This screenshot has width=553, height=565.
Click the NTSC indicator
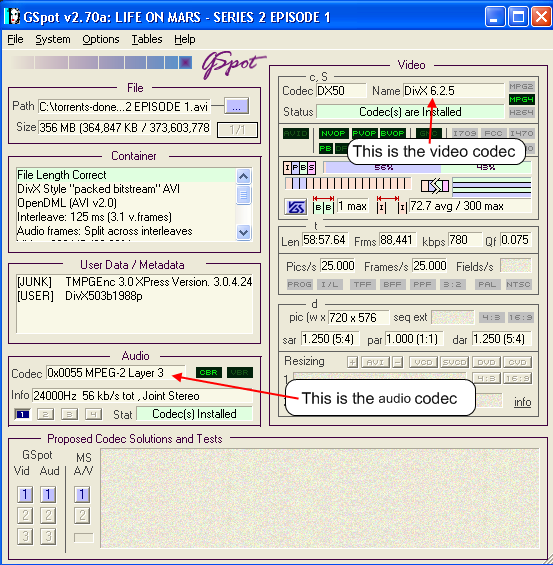[518, 285]
